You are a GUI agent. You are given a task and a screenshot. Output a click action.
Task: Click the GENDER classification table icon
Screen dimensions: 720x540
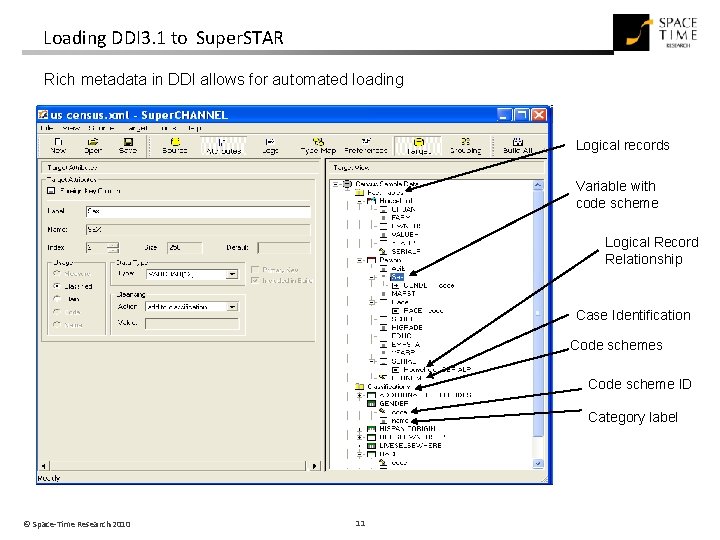tap(371, 404)
